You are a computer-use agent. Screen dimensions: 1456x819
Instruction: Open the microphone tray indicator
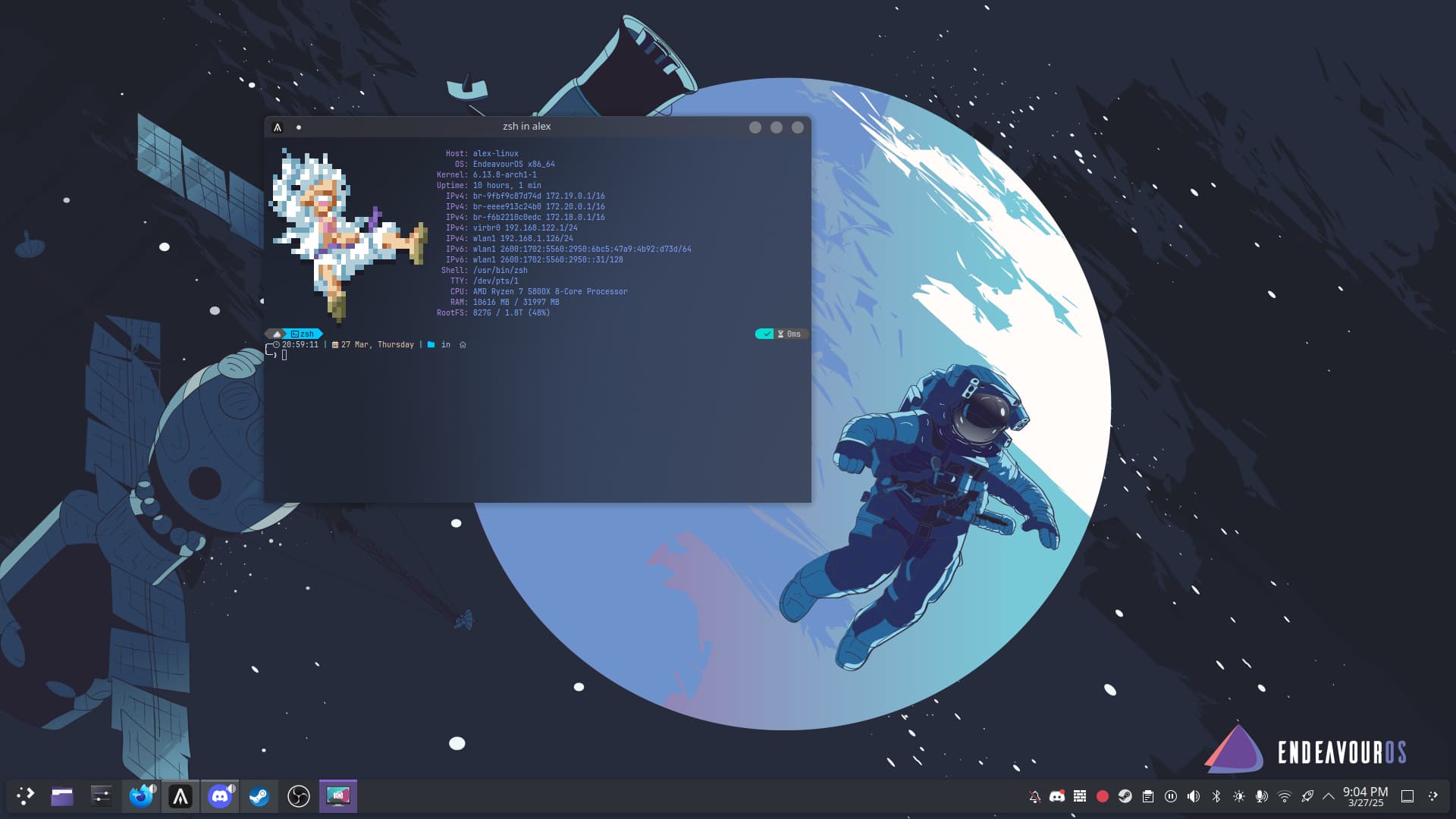coord(1262,796)
